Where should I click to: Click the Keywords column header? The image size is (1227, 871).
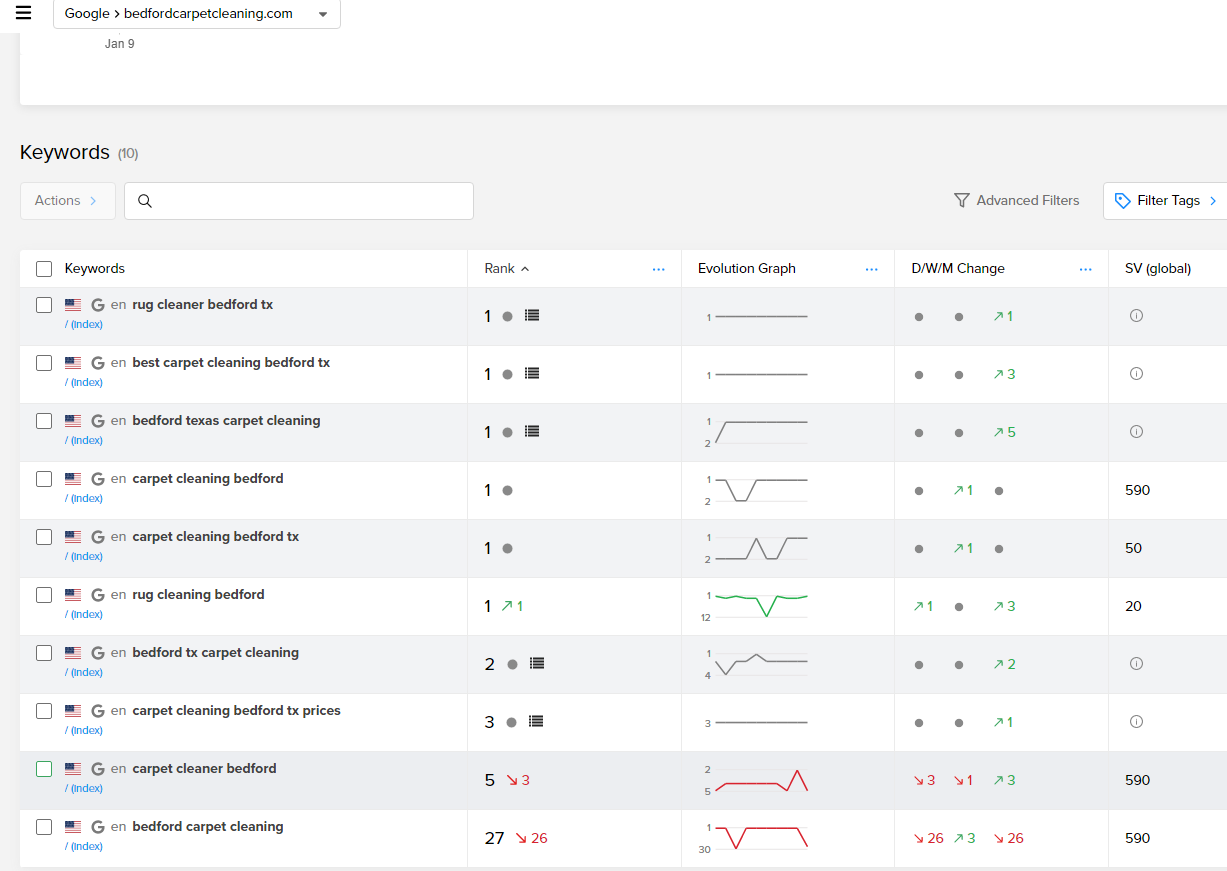[x=95, y=269]
